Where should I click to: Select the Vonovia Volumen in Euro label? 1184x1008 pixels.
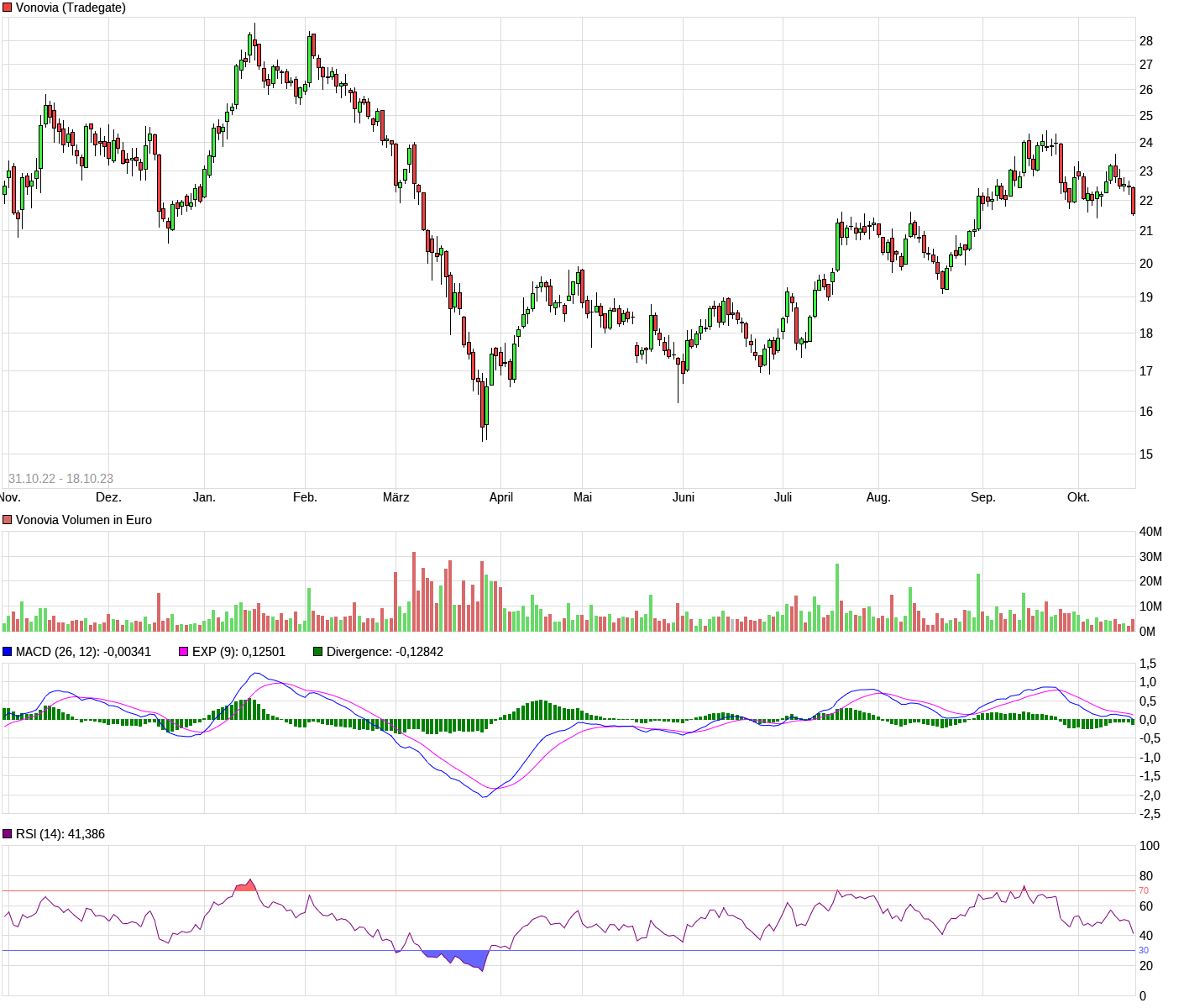click(x=84, y=520)
